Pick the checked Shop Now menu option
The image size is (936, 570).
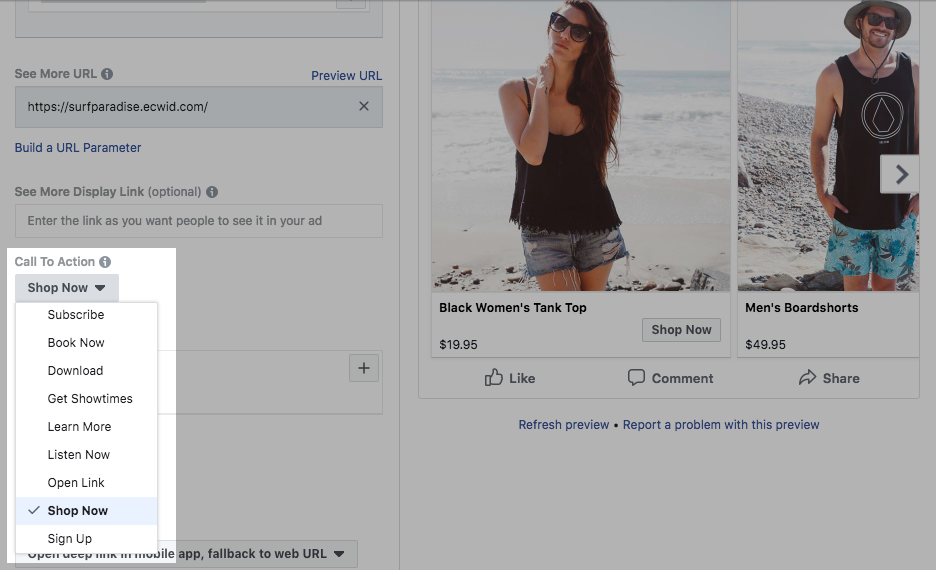pos(78,511)
